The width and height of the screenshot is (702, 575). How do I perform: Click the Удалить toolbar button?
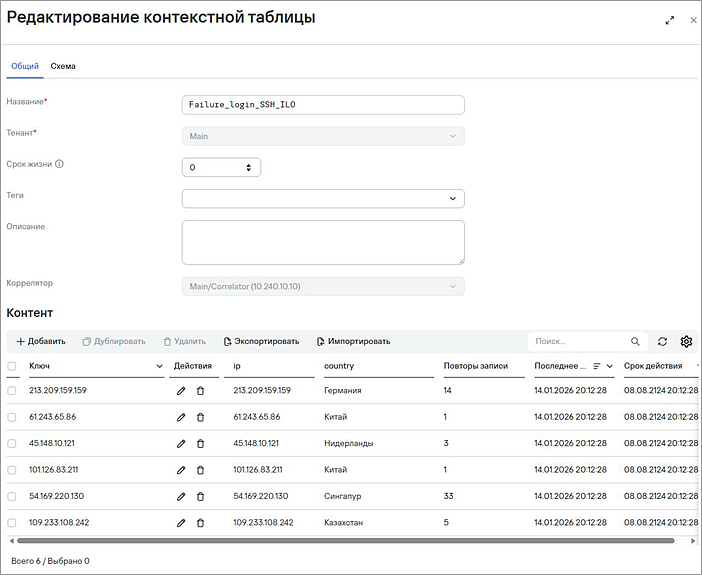(x=184, y=342)
